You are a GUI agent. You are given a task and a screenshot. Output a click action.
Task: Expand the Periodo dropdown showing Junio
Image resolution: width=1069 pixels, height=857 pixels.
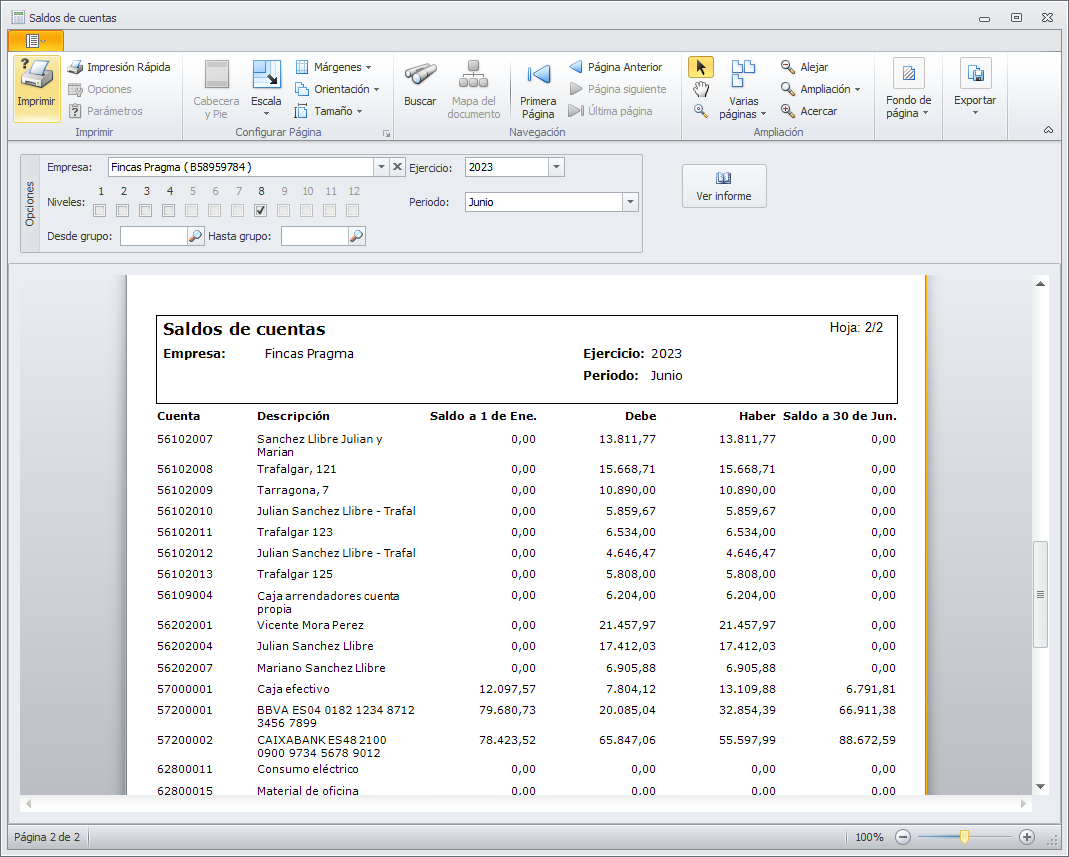click(630, 202)
